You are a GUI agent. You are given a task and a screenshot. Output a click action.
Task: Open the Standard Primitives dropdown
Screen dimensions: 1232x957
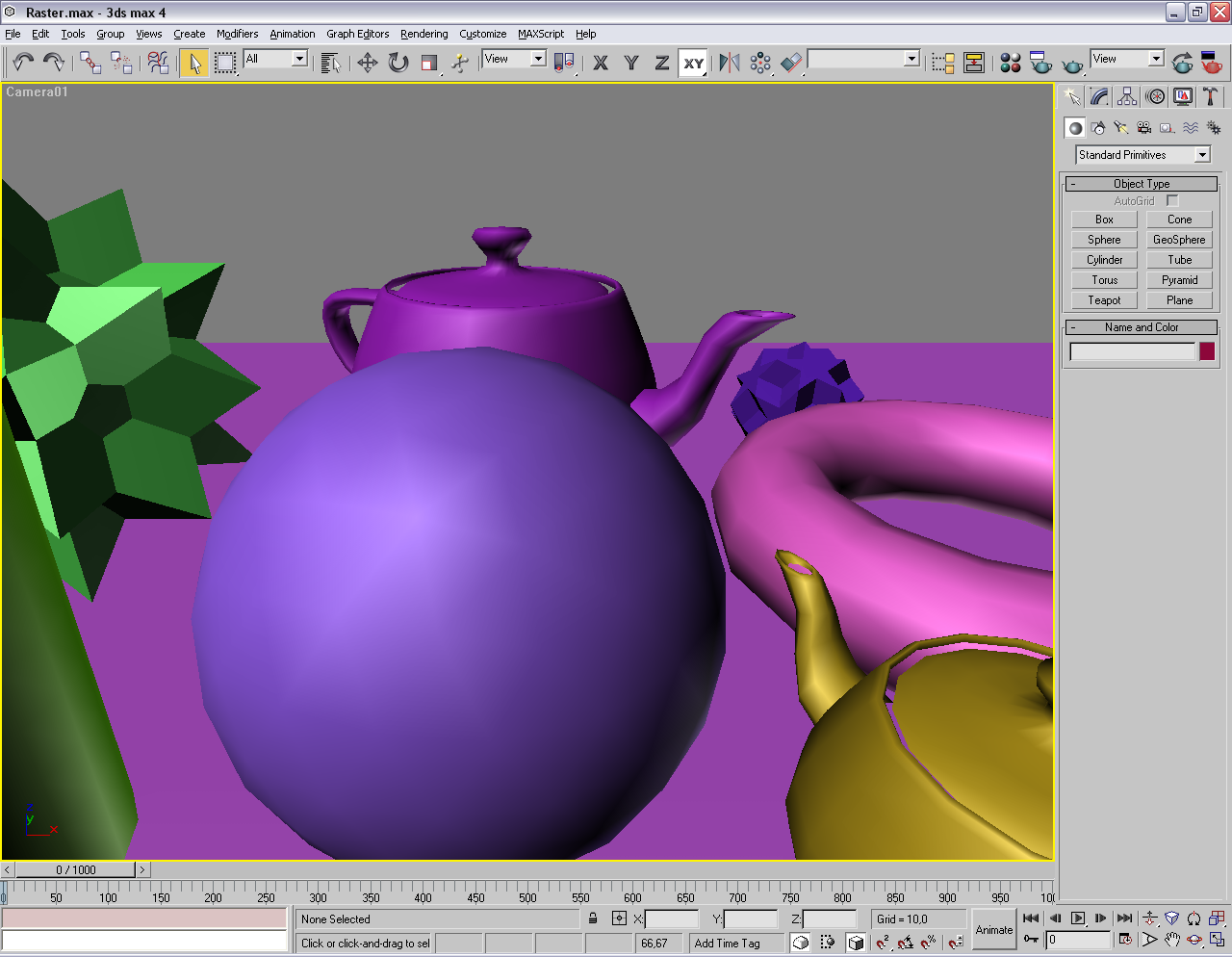[1202, 155]
